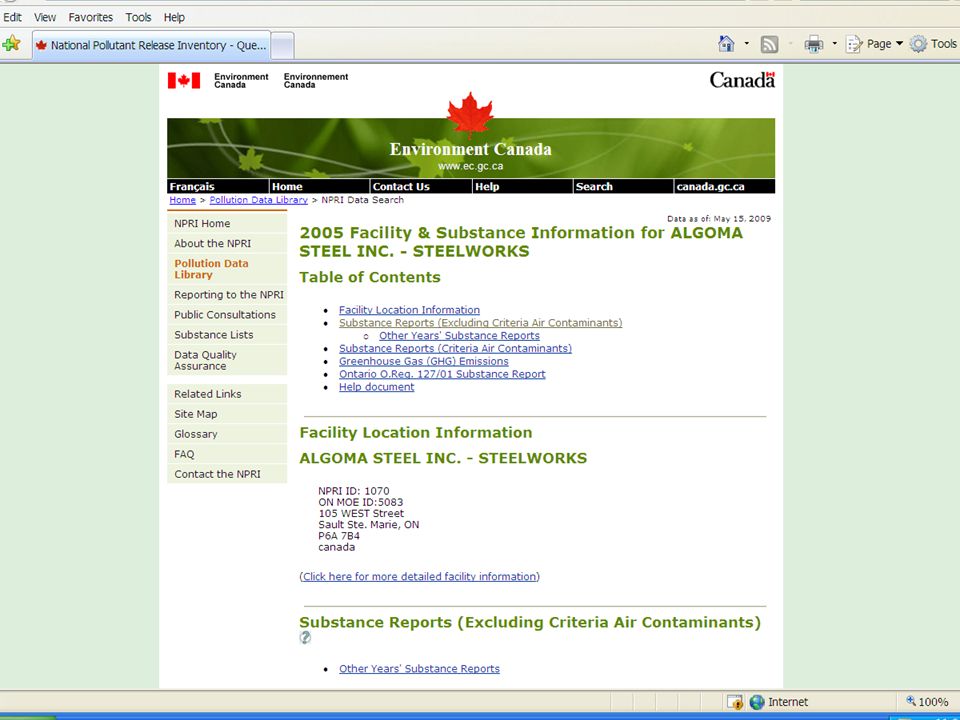Open Substance Lists sidebar item
This screenshot has width=960, height=720.
[227, 335]
